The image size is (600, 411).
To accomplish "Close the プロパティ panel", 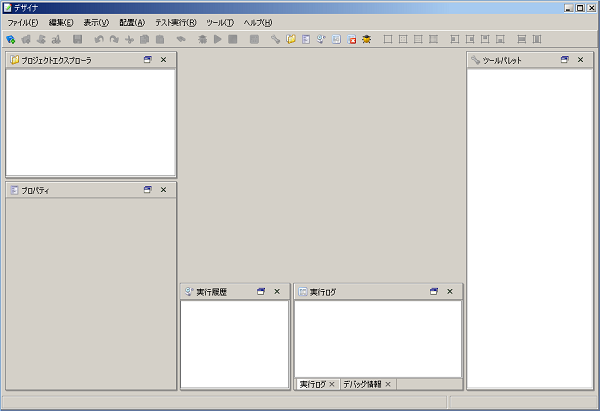I will (163, 189).
